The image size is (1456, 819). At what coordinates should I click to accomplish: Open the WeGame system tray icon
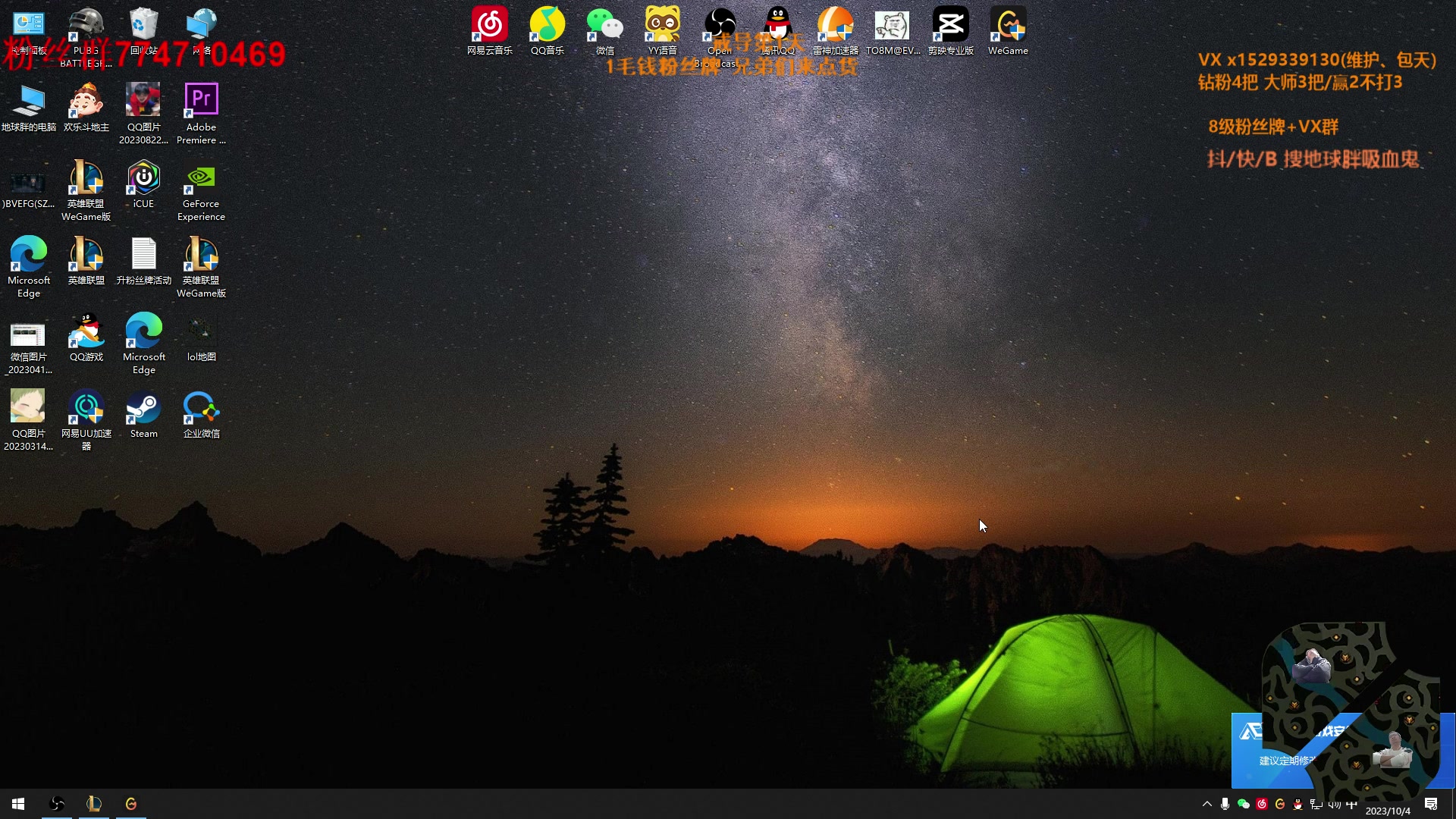click(x=1280, y=804)
